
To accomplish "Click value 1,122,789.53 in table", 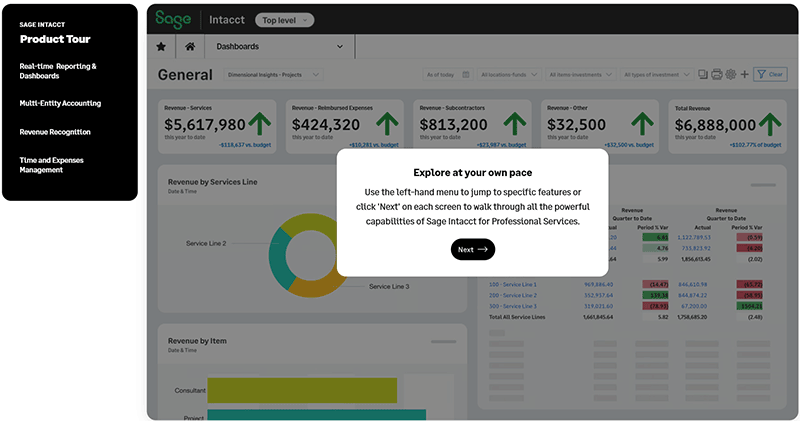I will pyautogui.click(x=694, y=237).
